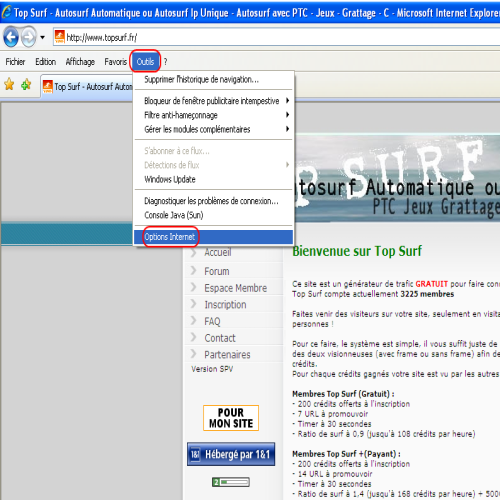The width and height of the screenshot is (500, 500).
Task: Click the 7 URL à promouvoir line
Action: click(330, 414)
